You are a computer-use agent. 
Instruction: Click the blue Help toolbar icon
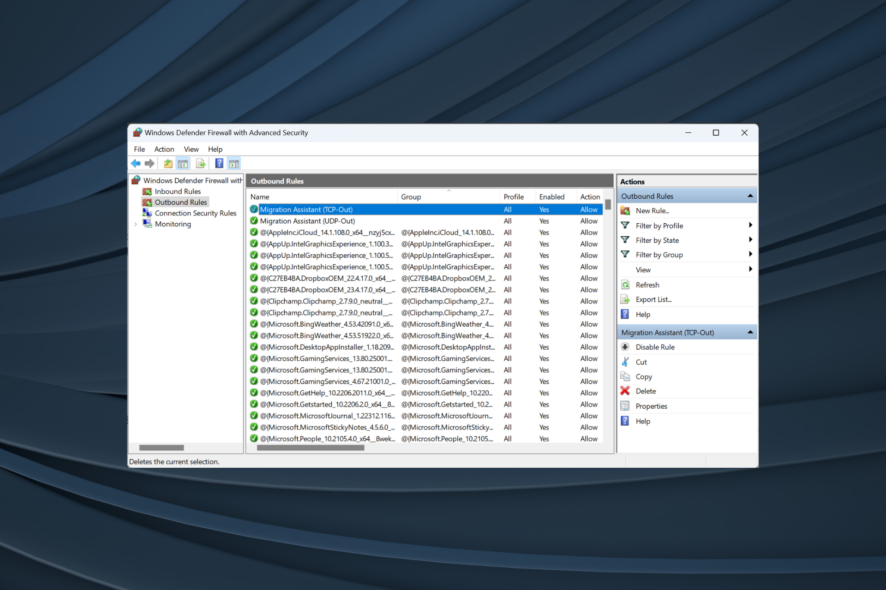tap(219, 163)
